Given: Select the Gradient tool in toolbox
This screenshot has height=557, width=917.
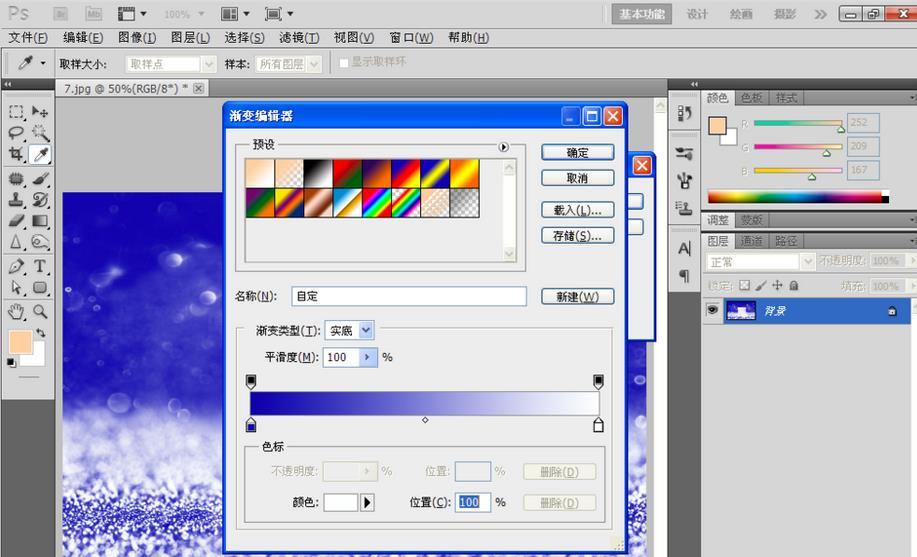Looking at the screenshot, I should tap(40, 221).
